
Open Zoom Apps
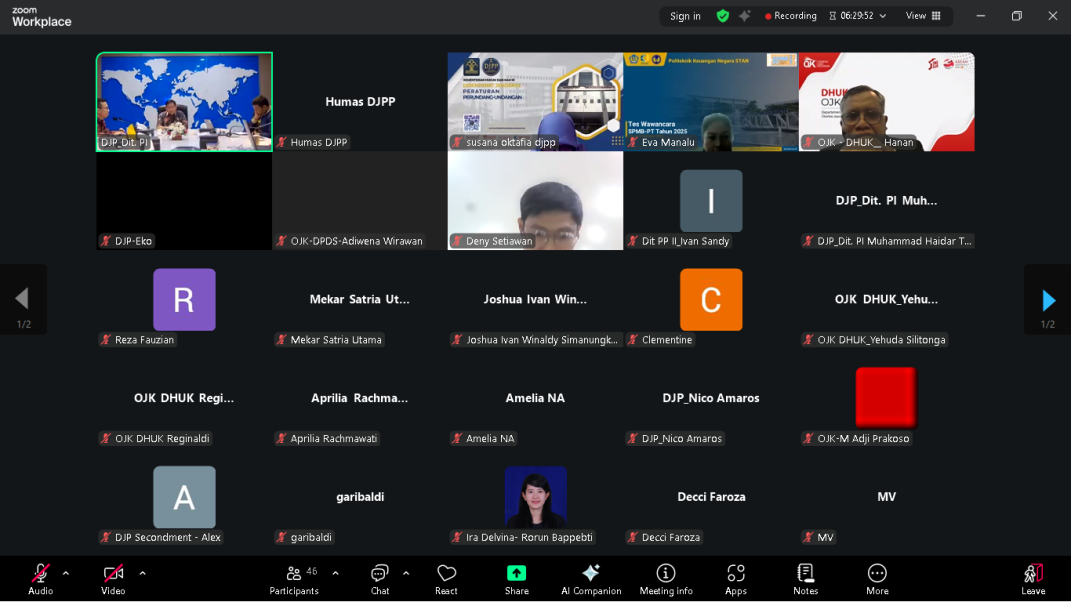coord(735,578)
